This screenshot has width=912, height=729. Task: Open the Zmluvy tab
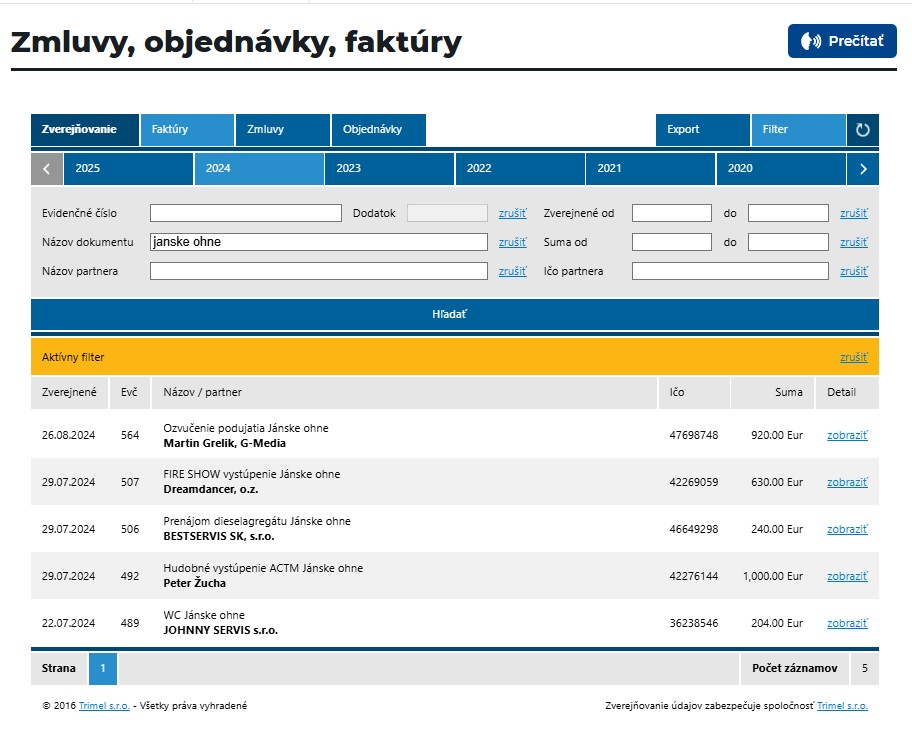[x=282, y=130]
